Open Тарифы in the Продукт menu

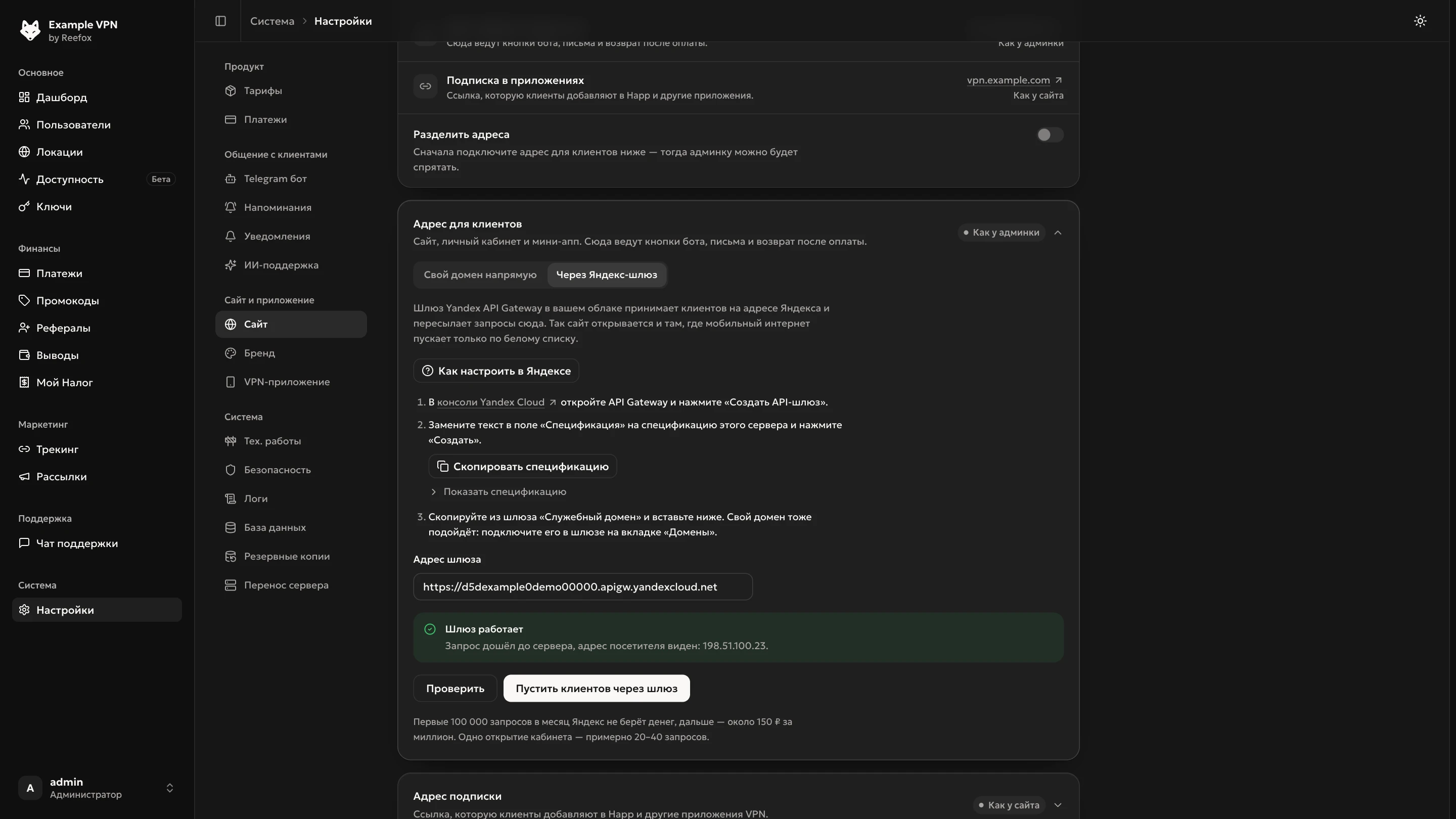291,90
